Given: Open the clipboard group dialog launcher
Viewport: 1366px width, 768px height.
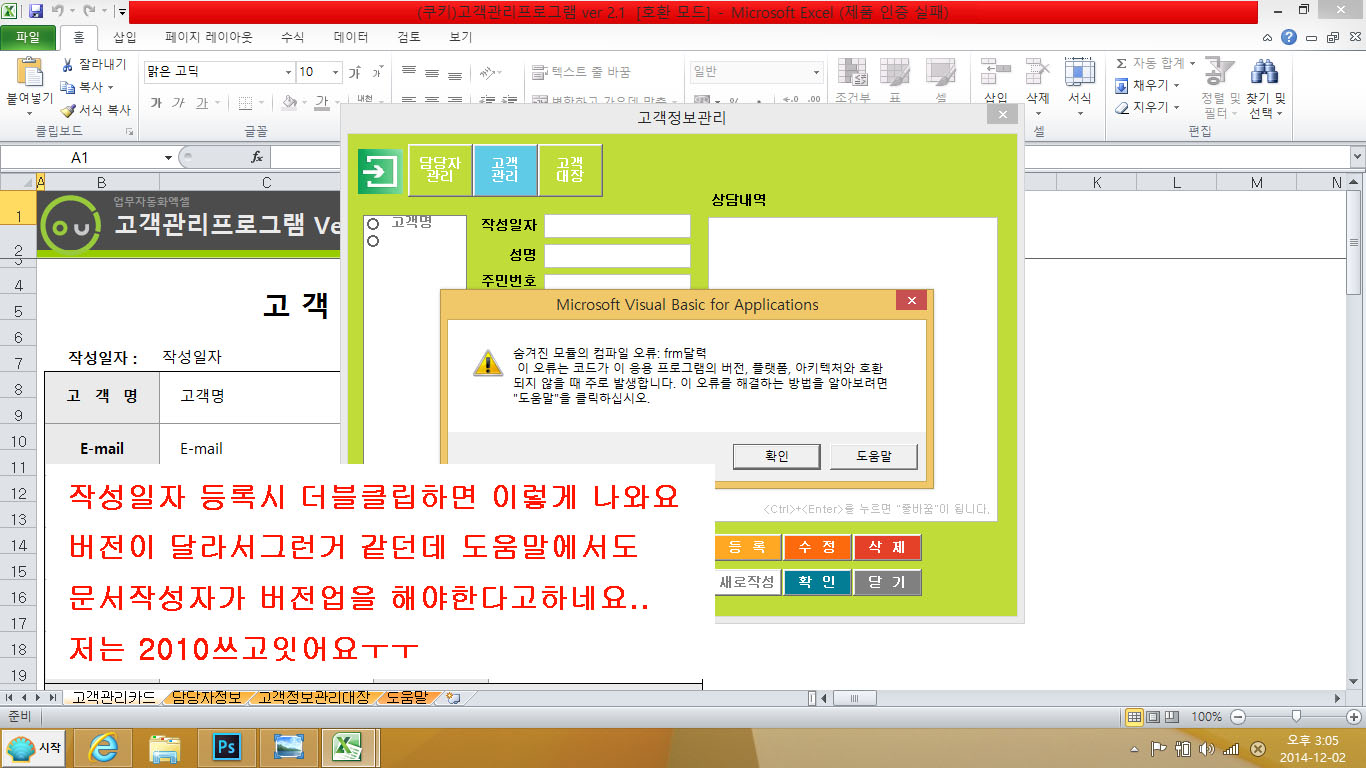Looking at the screenshot, I should [129, 132].
